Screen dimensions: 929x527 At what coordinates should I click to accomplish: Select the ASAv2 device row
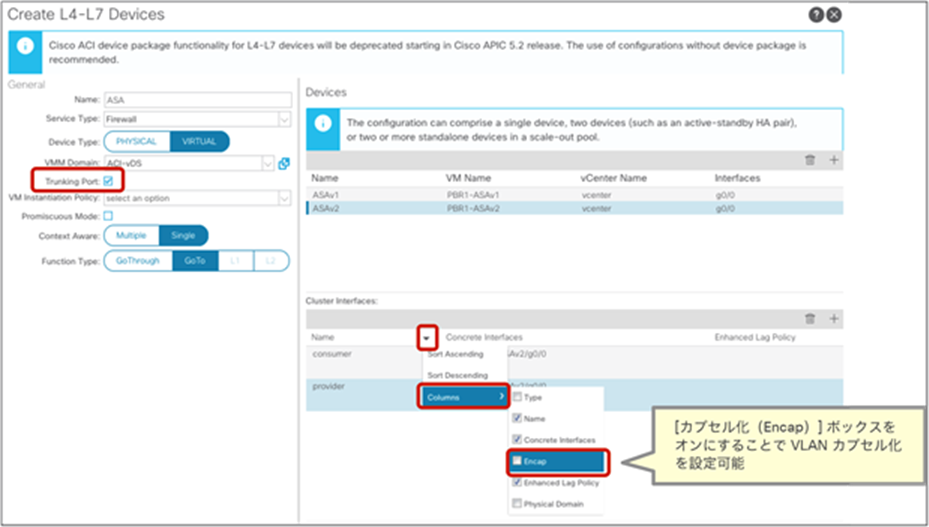(575, 208)
